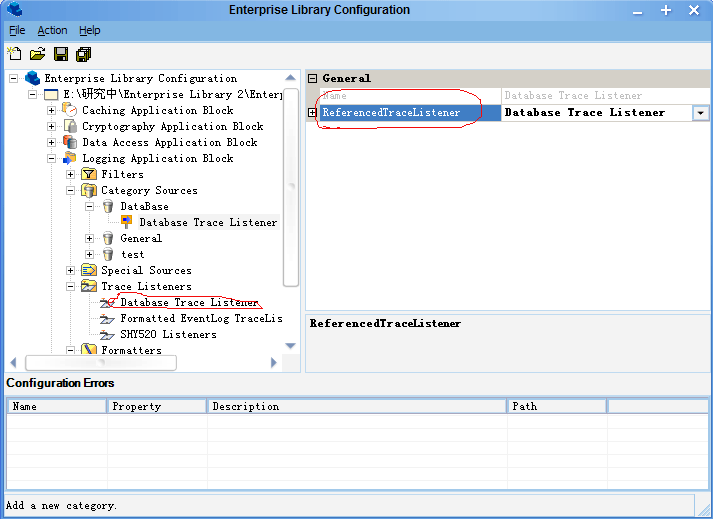Click the Trace Listeners folder icon
The width and height of the screenshot is (713, 519).
(89, 286)
